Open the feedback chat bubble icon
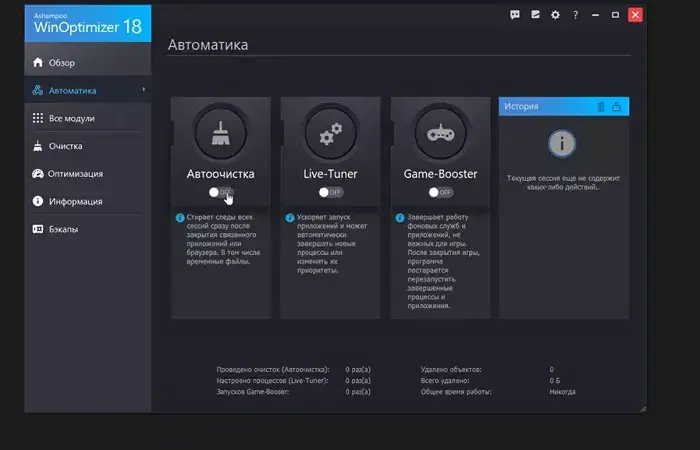This screenshot has width=700, height=450. coord(515,15)
